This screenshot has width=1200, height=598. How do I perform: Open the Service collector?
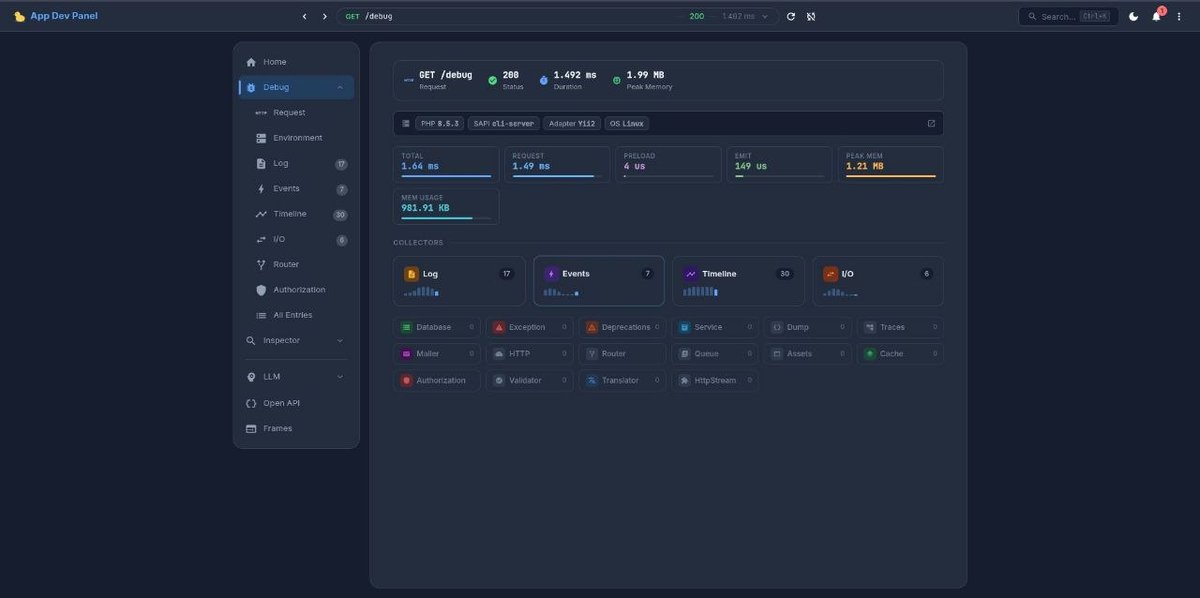tap(715, 327)
